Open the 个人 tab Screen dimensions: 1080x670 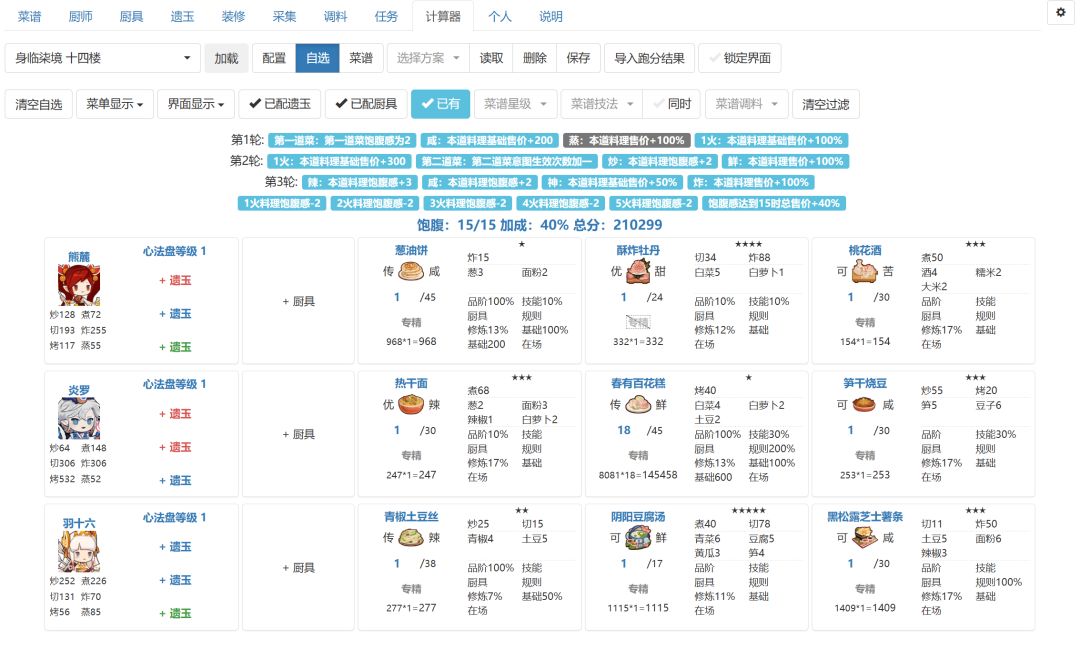[500, 17]
